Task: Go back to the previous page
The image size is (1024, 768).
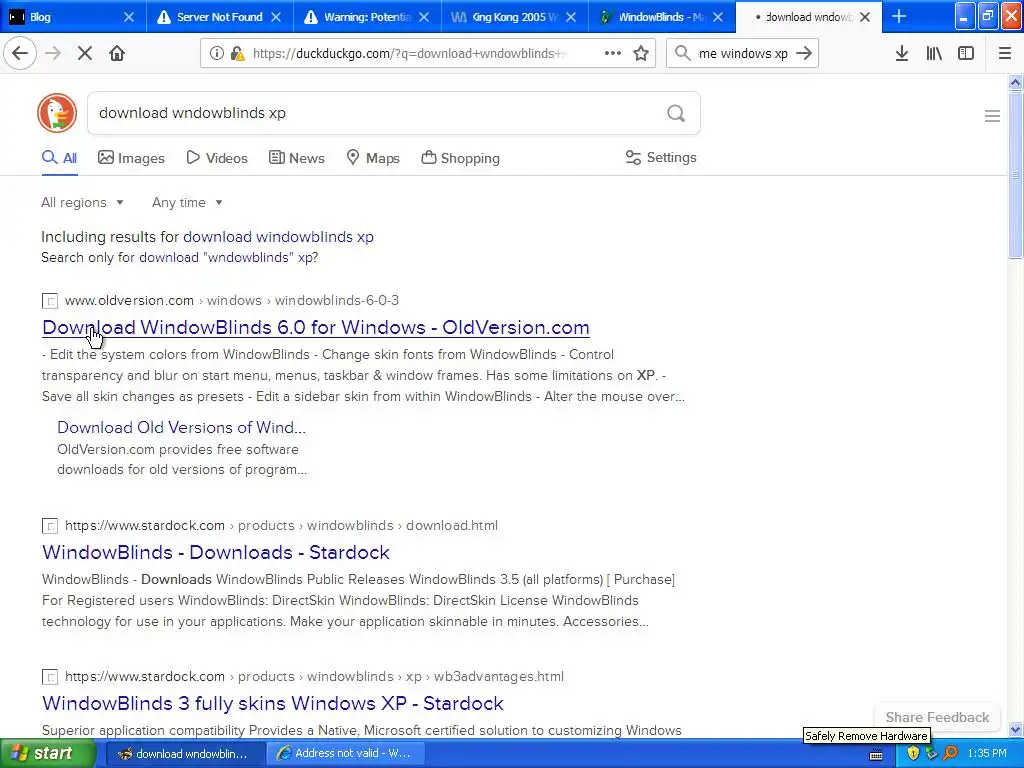Action: 20,54
